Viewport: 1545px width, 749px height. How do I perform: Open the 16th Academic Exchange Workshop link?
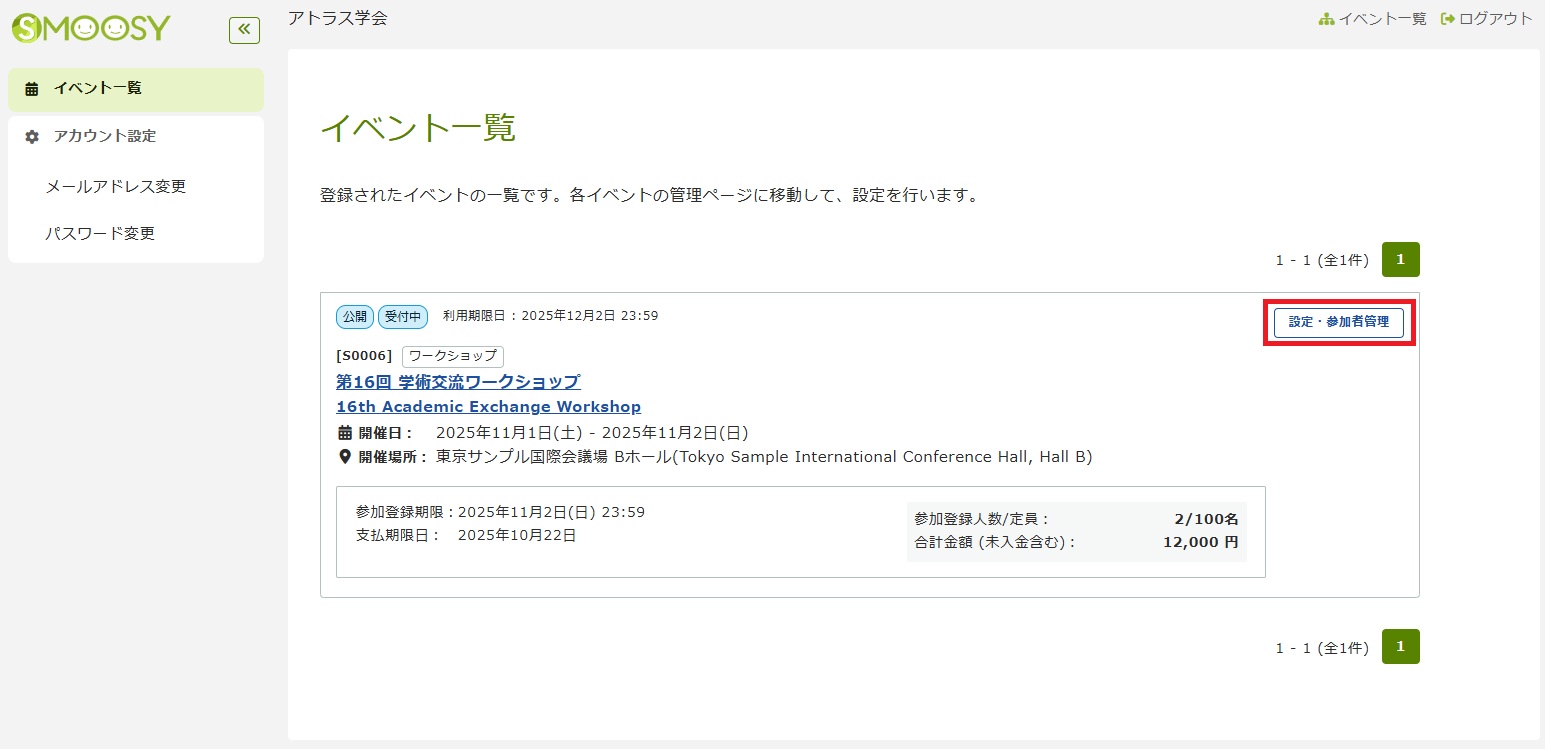click(488, 407)
